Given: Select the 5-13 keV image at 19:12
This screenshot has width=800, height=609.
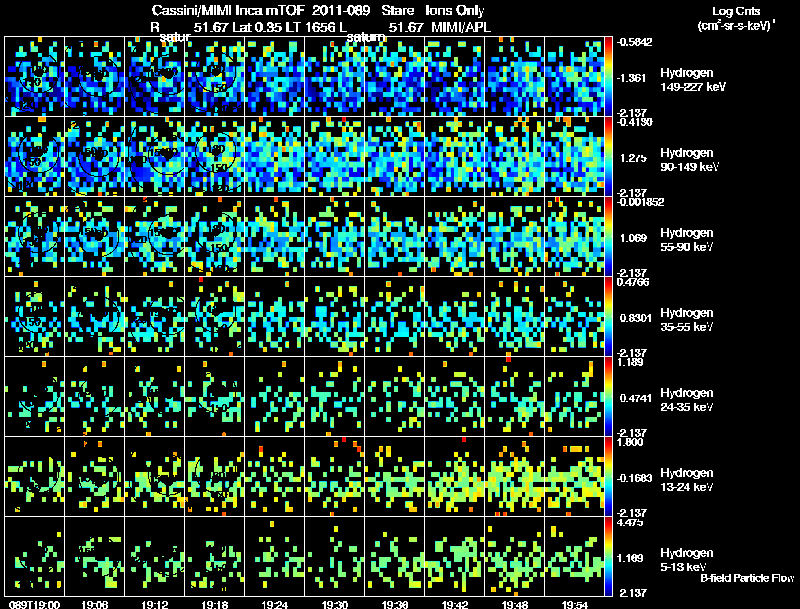Looking at the screenshot, I should 155,556.
